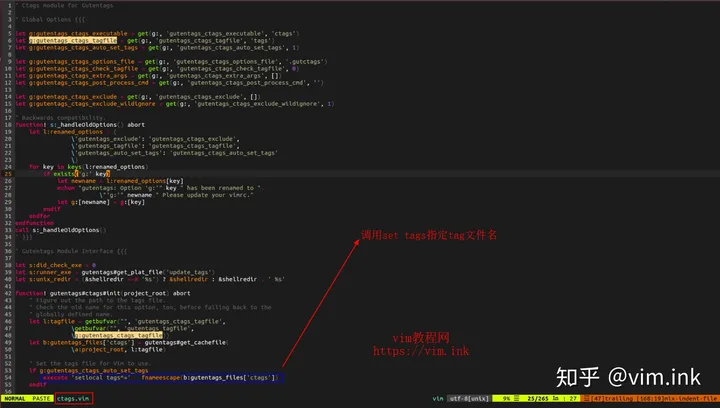Screen dimensions: 720x408
Task: Click the 25/265 line counter in statusline
Action: pyautogui.click(x=538, y=398)
